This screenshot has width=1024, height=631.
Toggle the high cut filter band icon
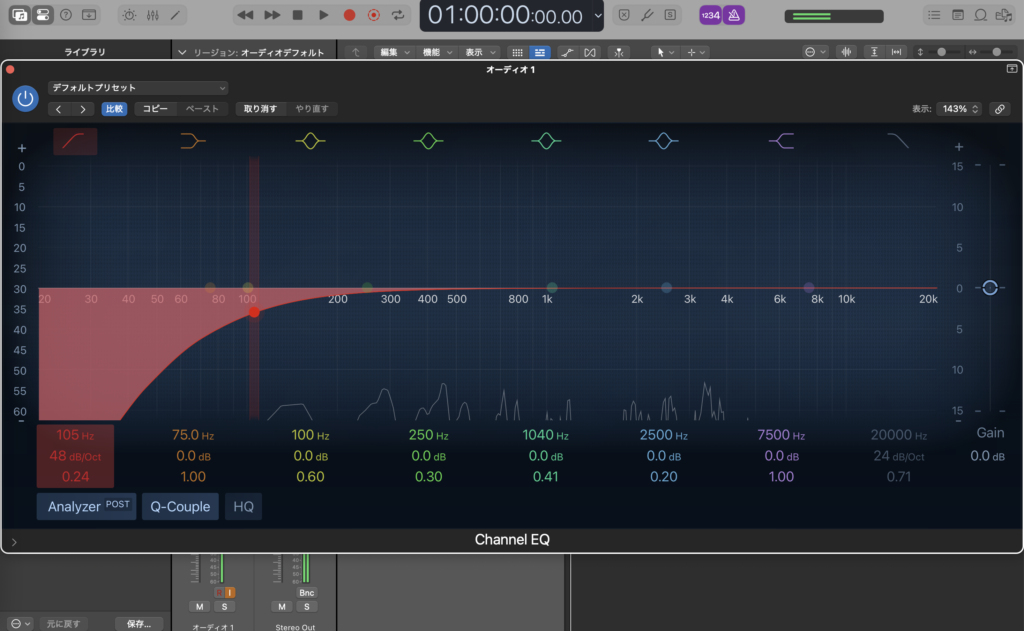[x=899, y=141]
